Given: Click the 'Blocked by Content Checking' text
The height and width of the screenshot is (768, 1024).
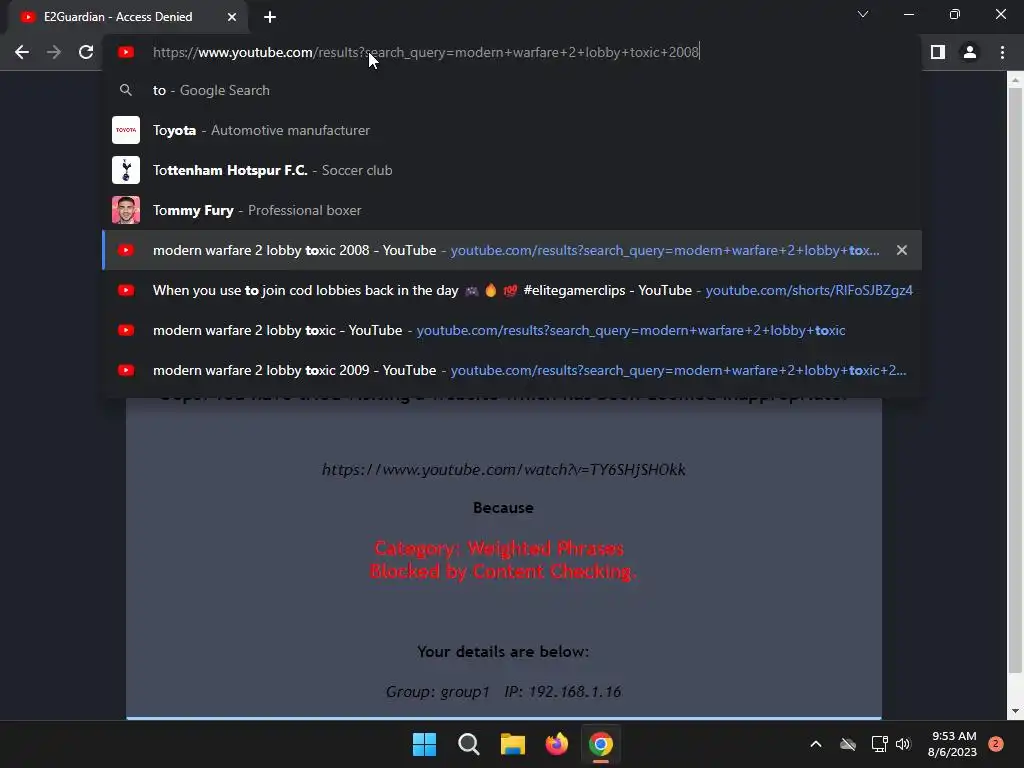Looking at the screenshot, I should coord(503,571).
